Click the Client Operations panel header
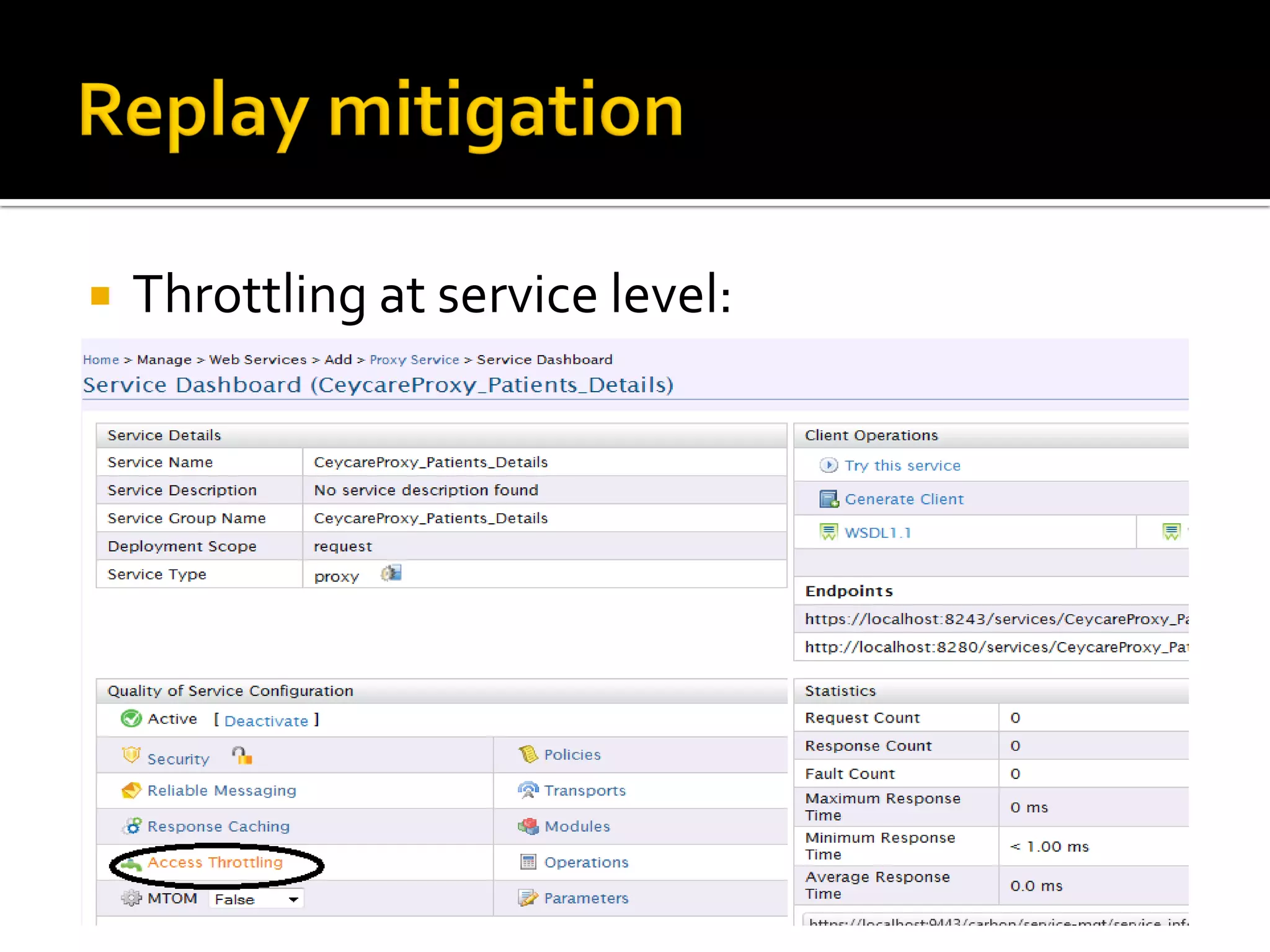 tap(991, 435)
